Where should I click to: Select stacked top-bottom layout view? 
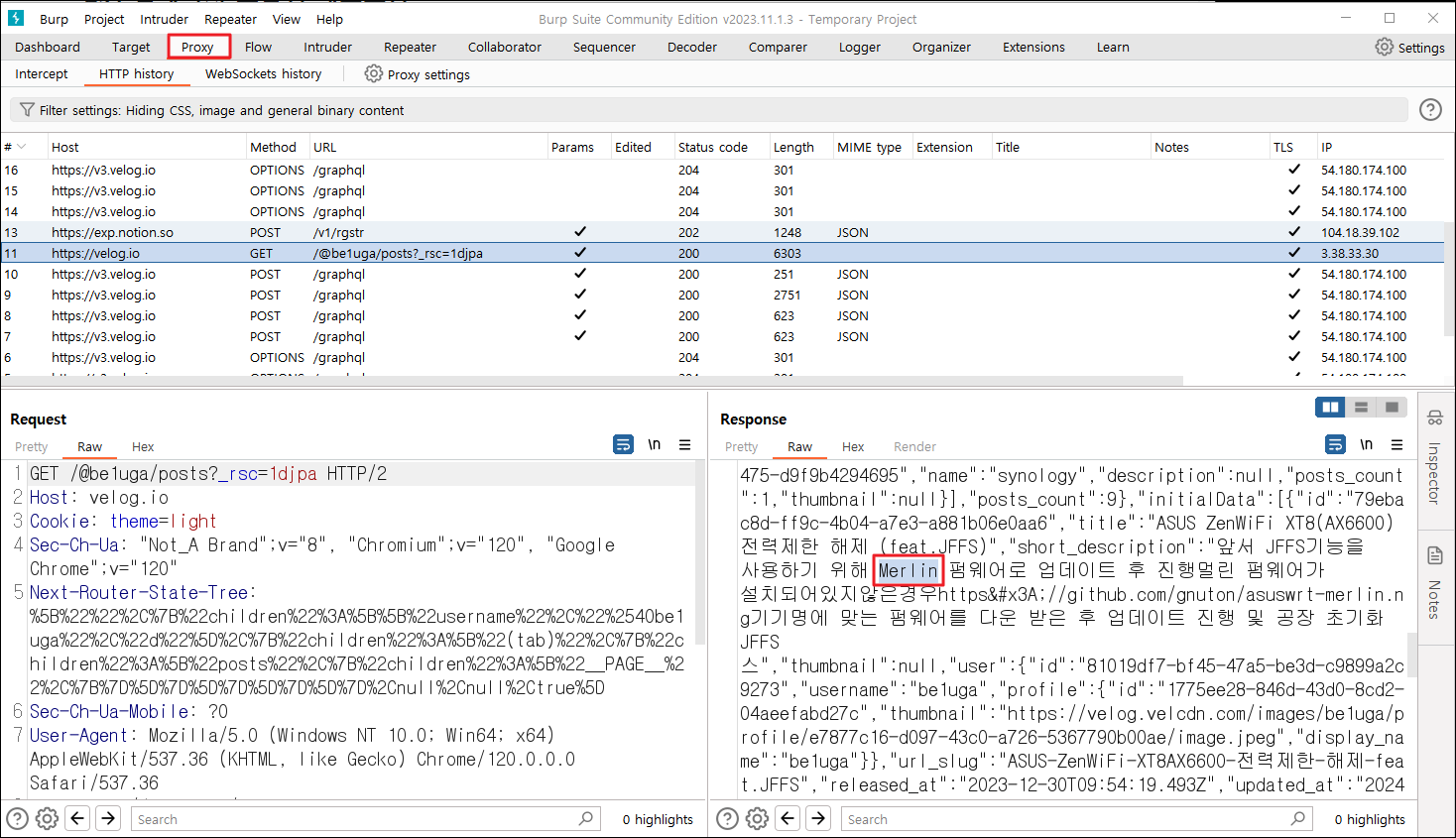1361,407
